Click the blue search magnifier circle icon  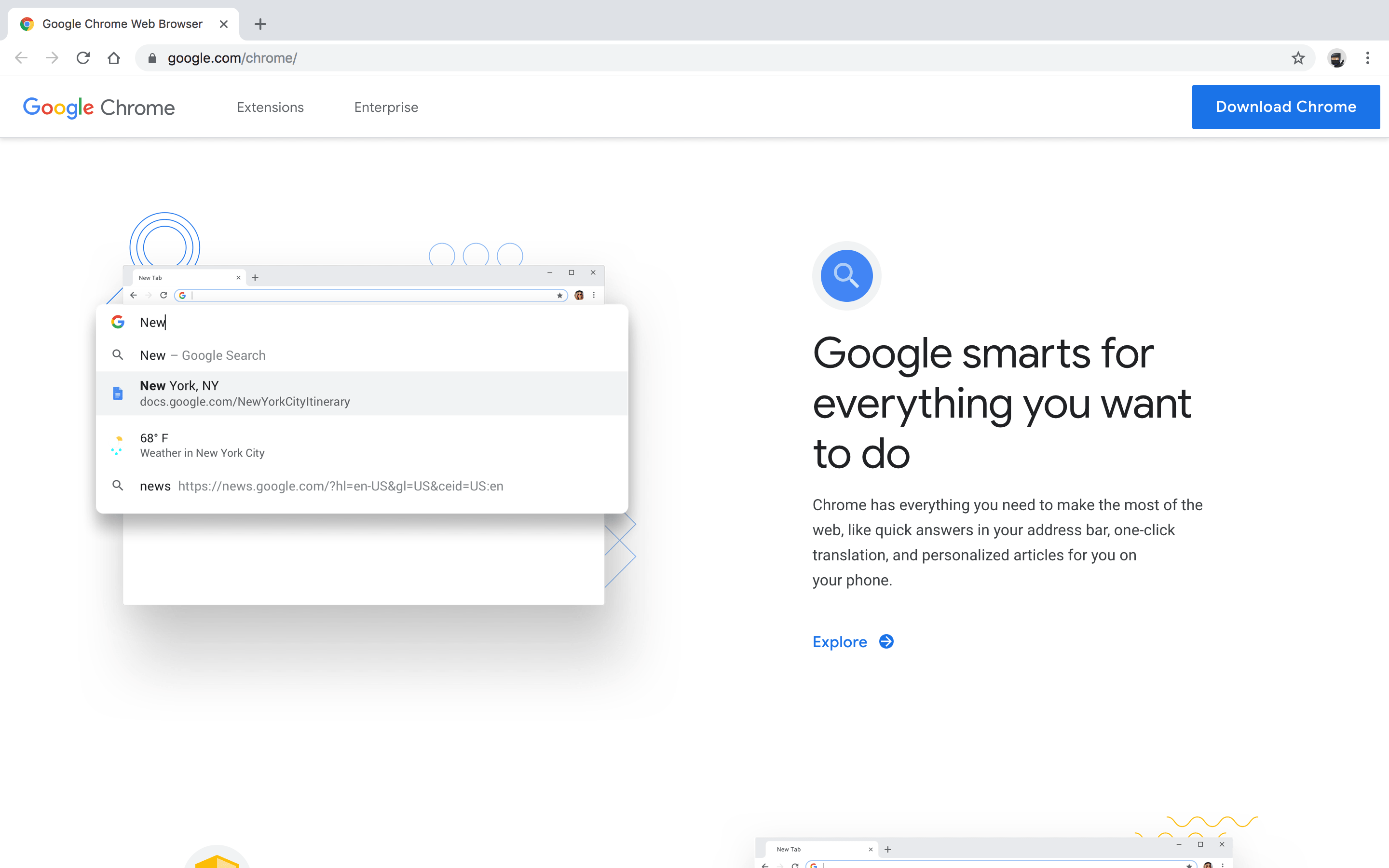point(846,275)
